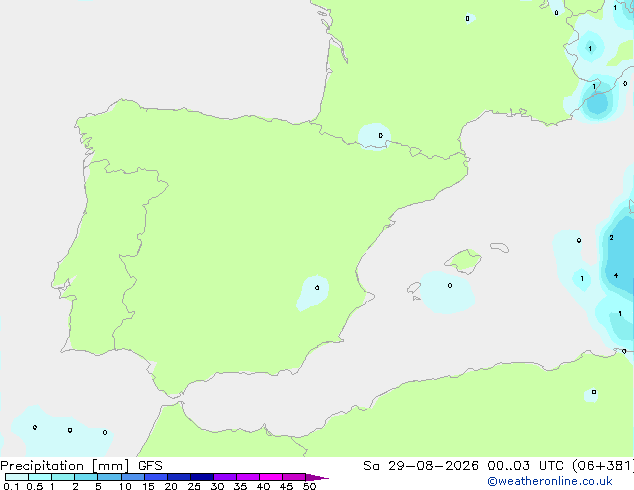Click the '25' legend value label
The image size is (634, 490).
coord(194,486)
